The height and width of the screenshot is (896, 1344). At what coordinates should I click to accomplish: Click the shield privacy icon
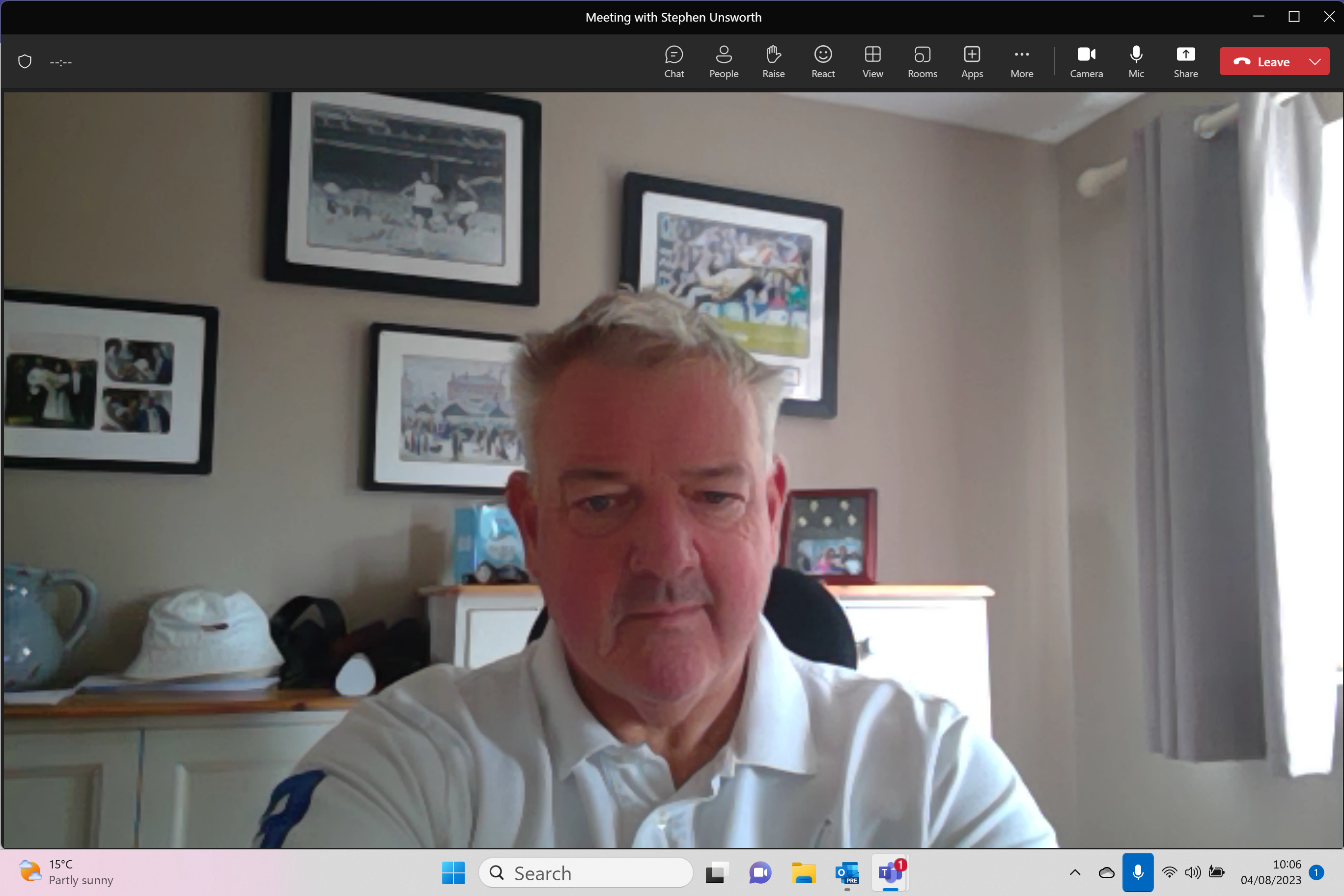[x=25, y=61]
